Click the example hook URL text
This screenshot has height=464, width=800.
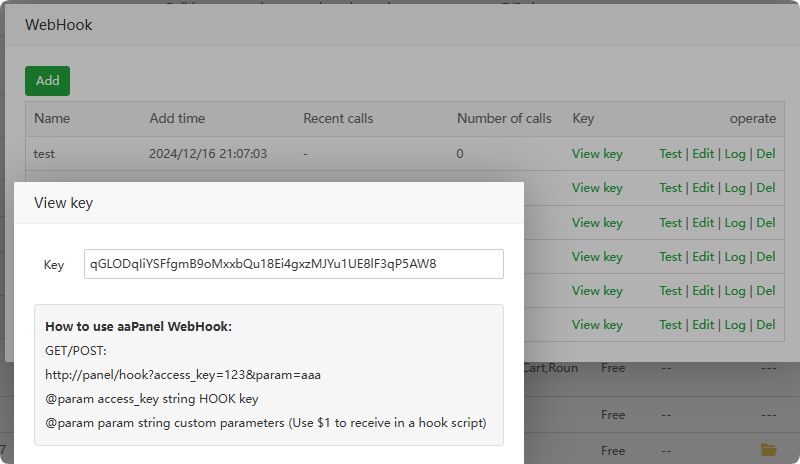[x=183, y=375]
